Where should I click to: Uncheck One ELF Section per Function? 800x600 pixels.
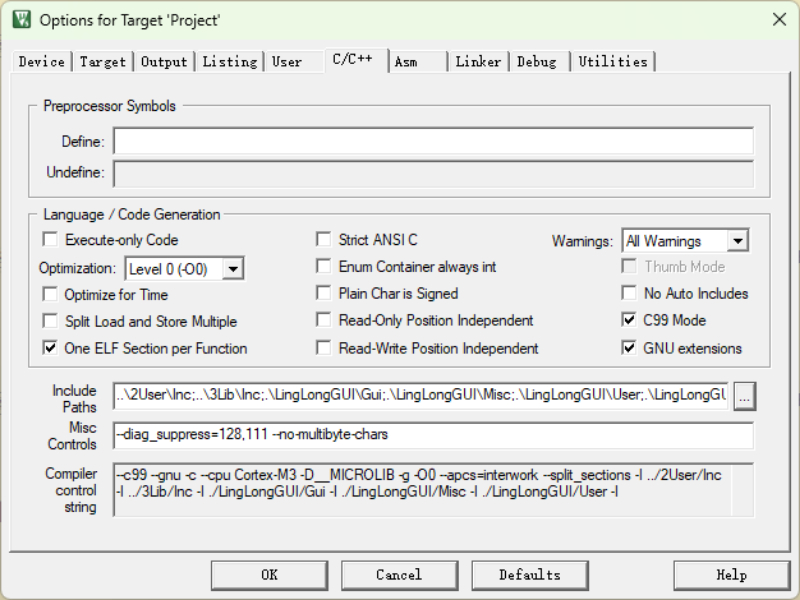tap(50, 348)
